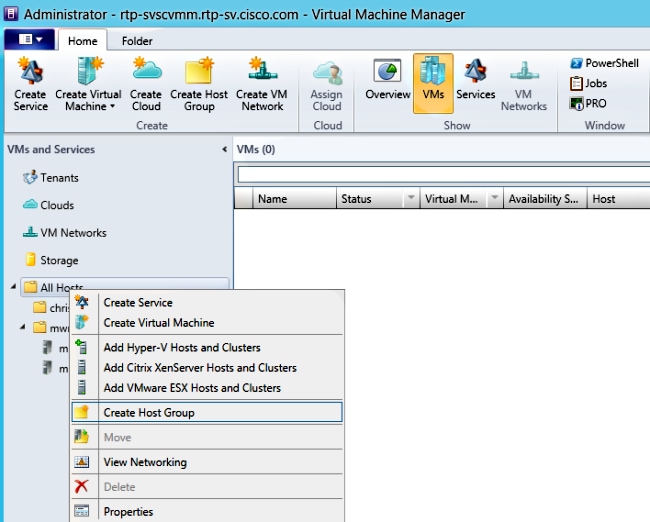Switch to the Home ribbon tab
This screenshot has width=650, height=522.
[x=82, y=41]
